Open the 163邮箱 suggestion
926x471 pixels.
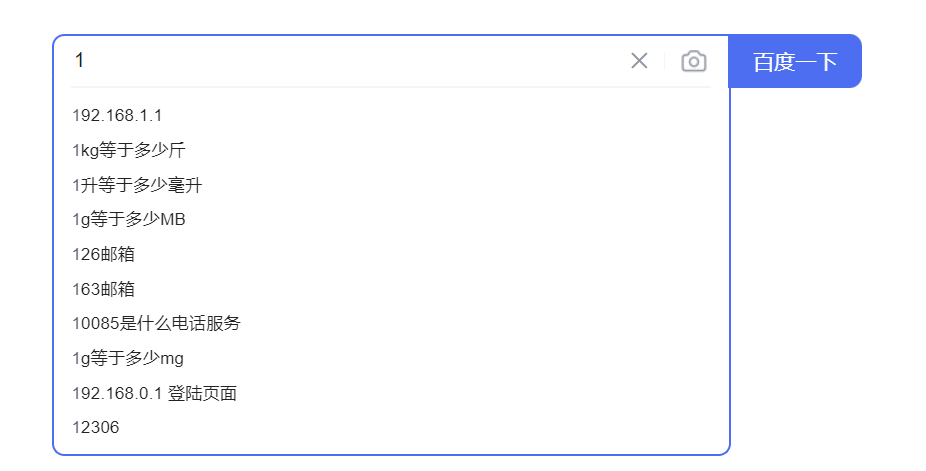pyautogui.click(x=103, y=289)
